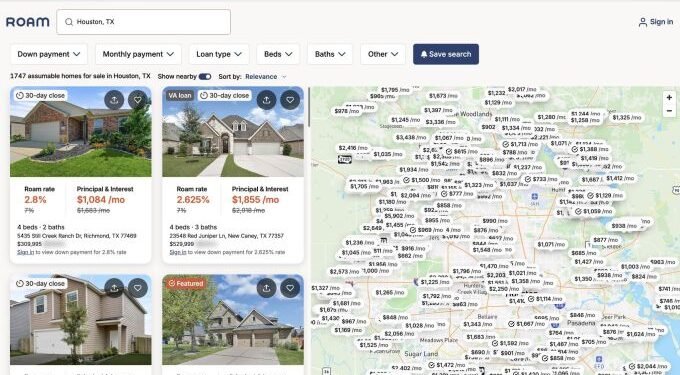Click the 30-day close badge on Still Creek listing
The image size is (680, 375).
click(40, 95)
